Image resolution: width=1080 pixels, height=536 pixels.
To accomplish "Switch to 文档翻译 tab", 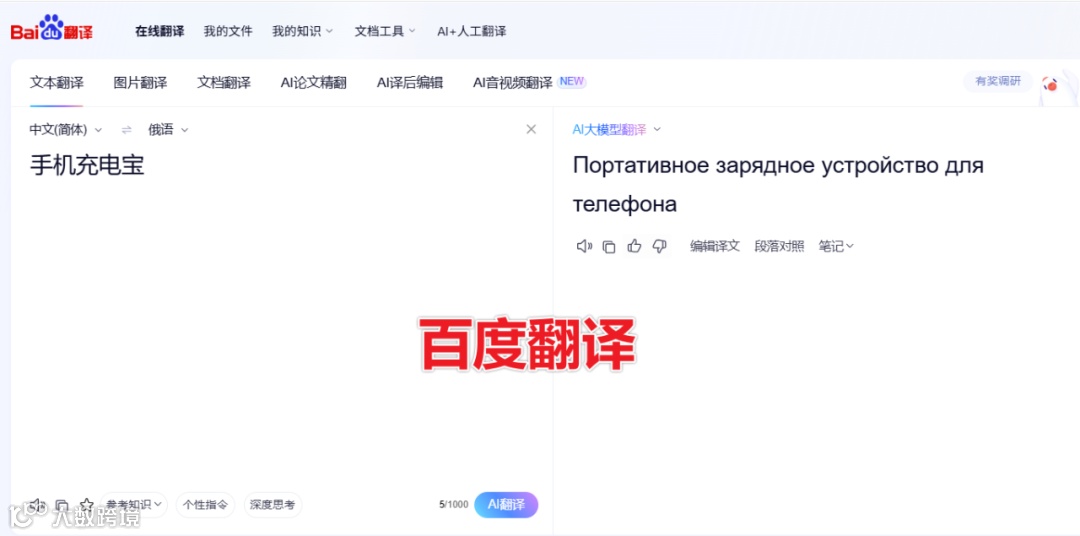I will tap(224, 83).
